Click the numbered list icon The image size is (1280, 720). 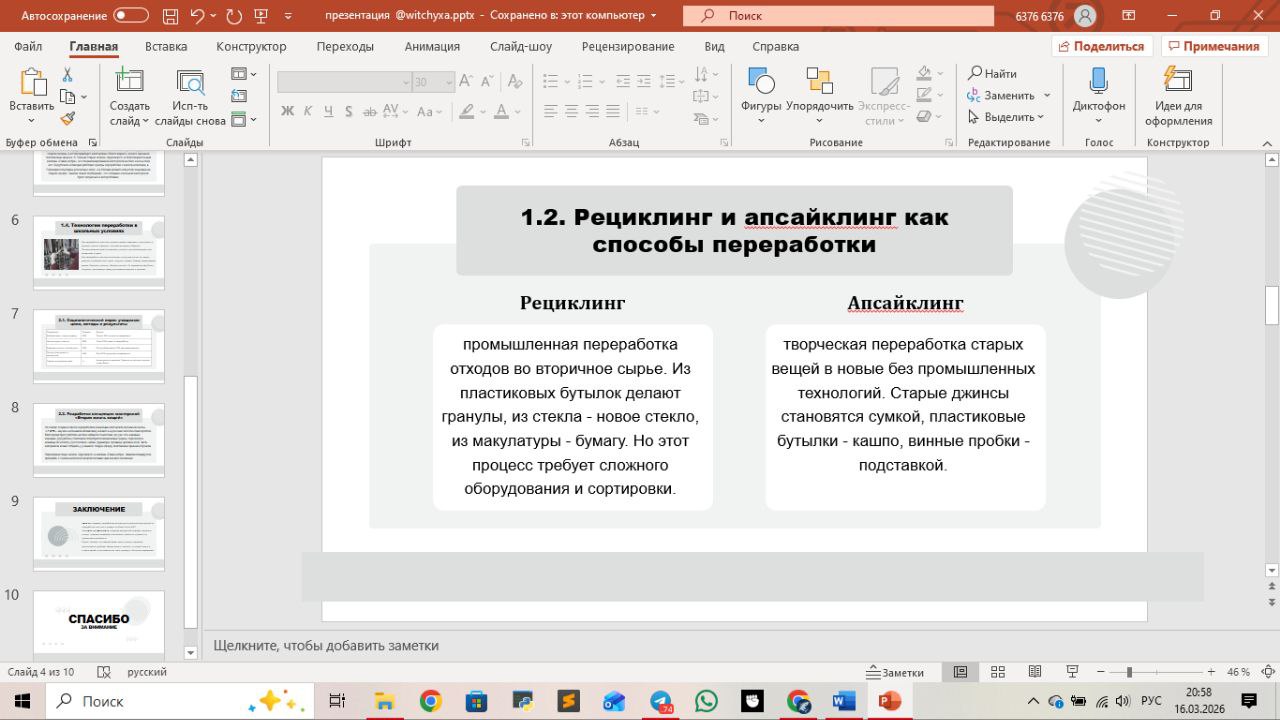pos(587,82)
